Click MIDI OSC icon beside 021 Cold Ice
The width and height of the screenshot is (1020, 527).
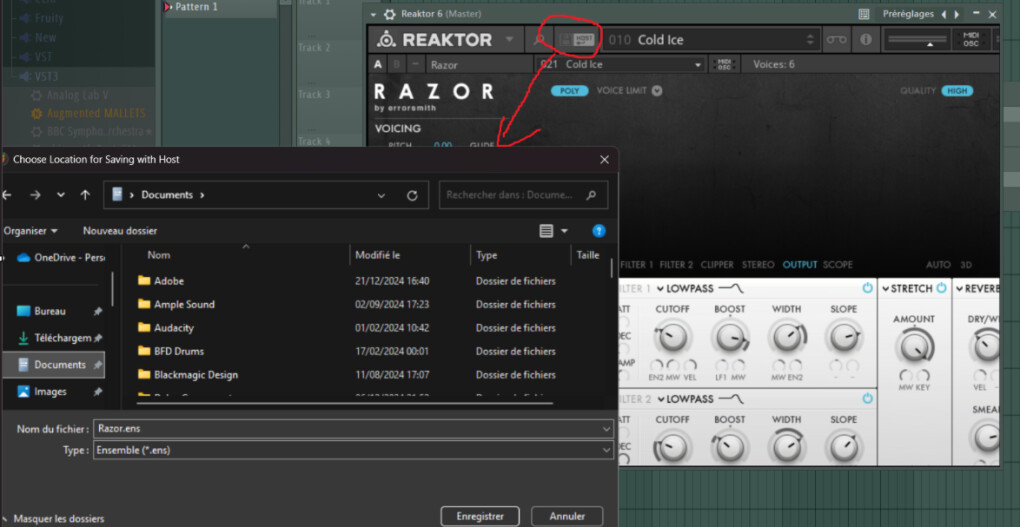tap(724, 64)
